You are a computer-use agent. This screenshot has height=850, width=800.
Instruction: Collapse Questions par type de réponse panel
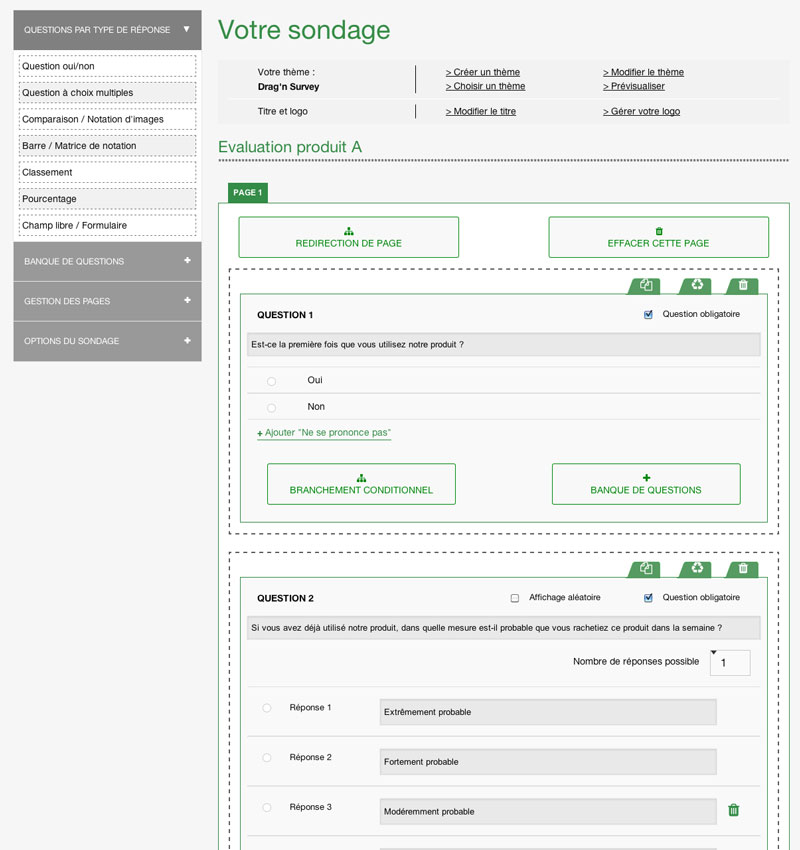click(186, 30)
